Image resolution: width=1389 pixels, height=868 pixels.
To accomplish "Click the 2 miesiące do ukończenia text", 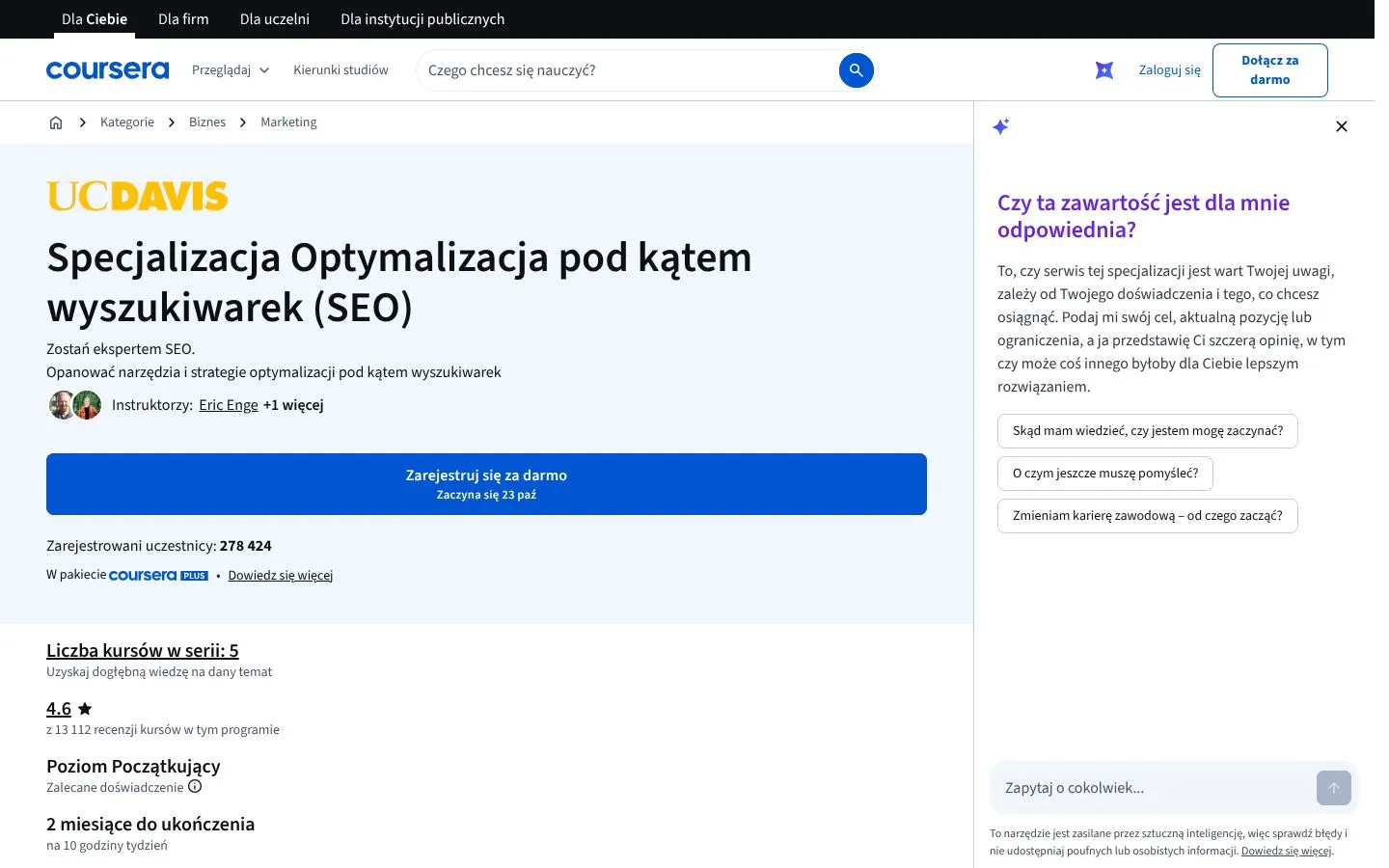I will click(x=150, y=825).
